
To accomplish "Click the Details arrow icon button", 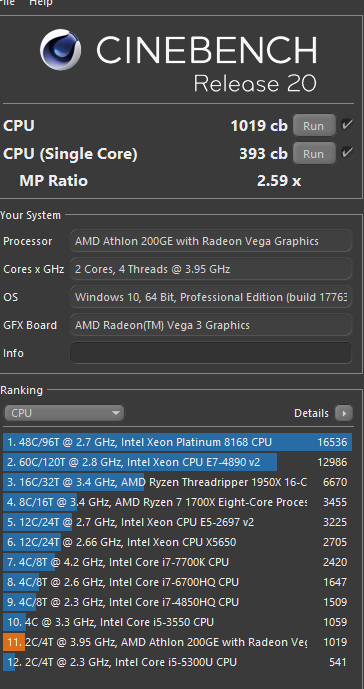I will pyautogui.click(x=344, y=413).
